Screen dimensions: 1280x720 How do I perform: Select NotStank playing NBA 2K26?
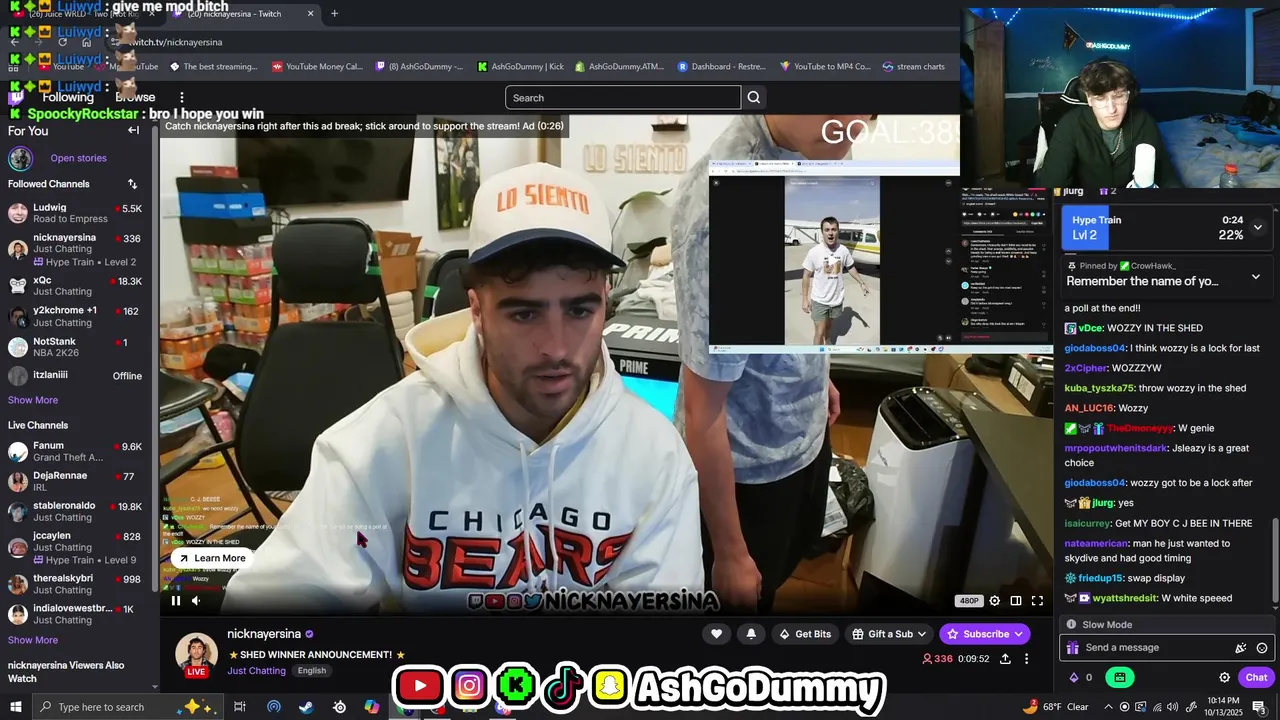[75, 347]
